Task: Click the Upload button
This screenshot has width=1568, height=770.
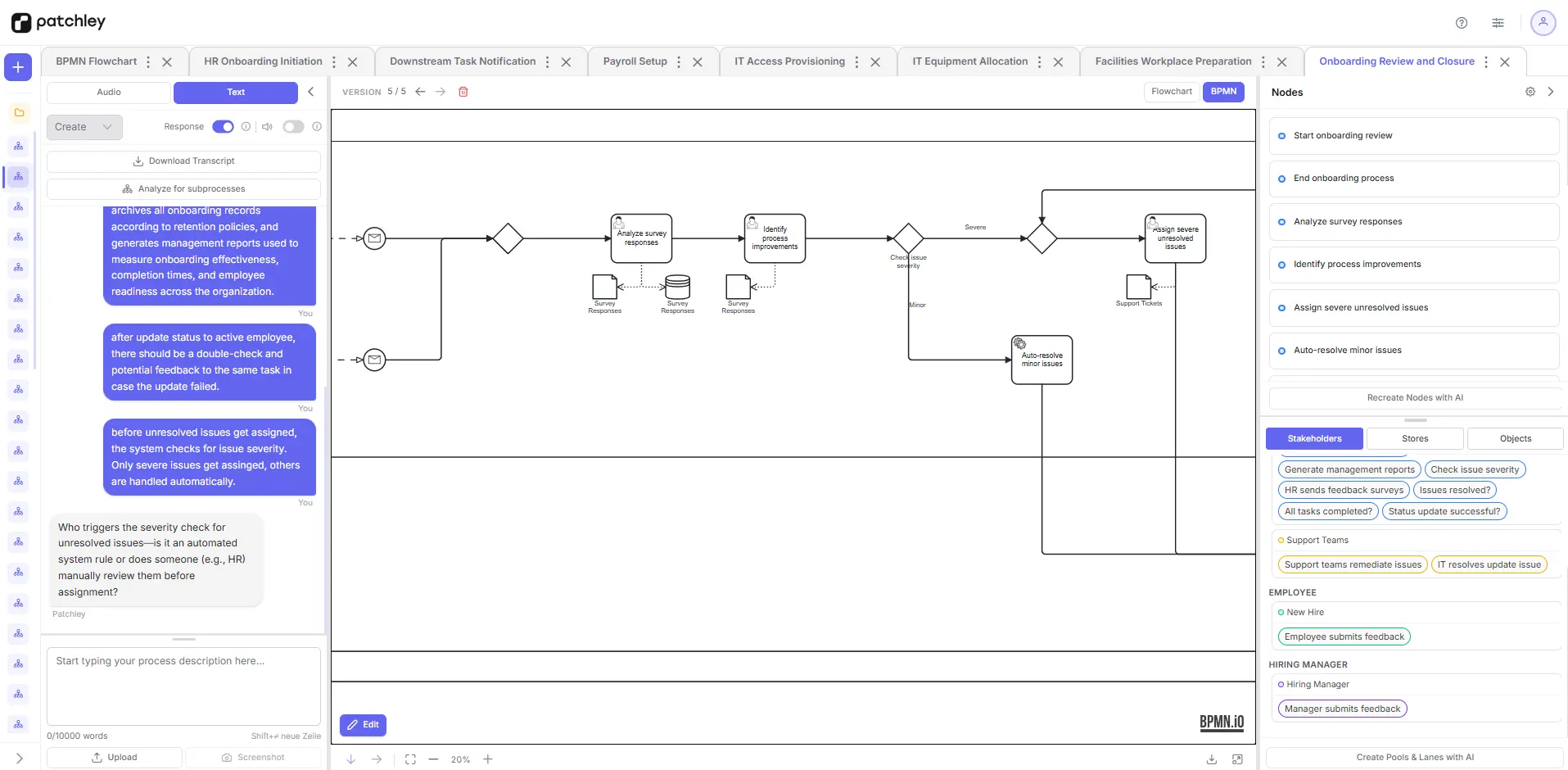Action: pos(115,758)
